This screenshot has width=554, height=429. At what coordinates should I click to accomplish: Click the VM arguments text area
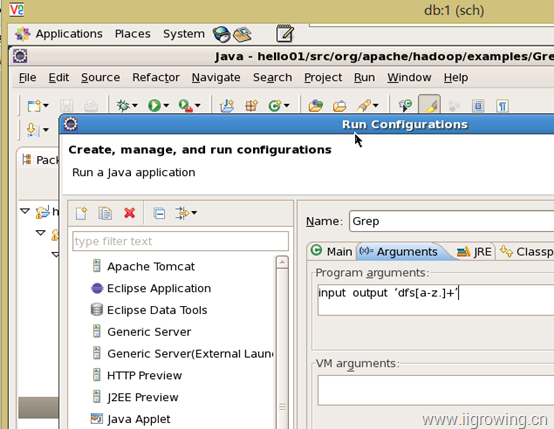[436, 390]
